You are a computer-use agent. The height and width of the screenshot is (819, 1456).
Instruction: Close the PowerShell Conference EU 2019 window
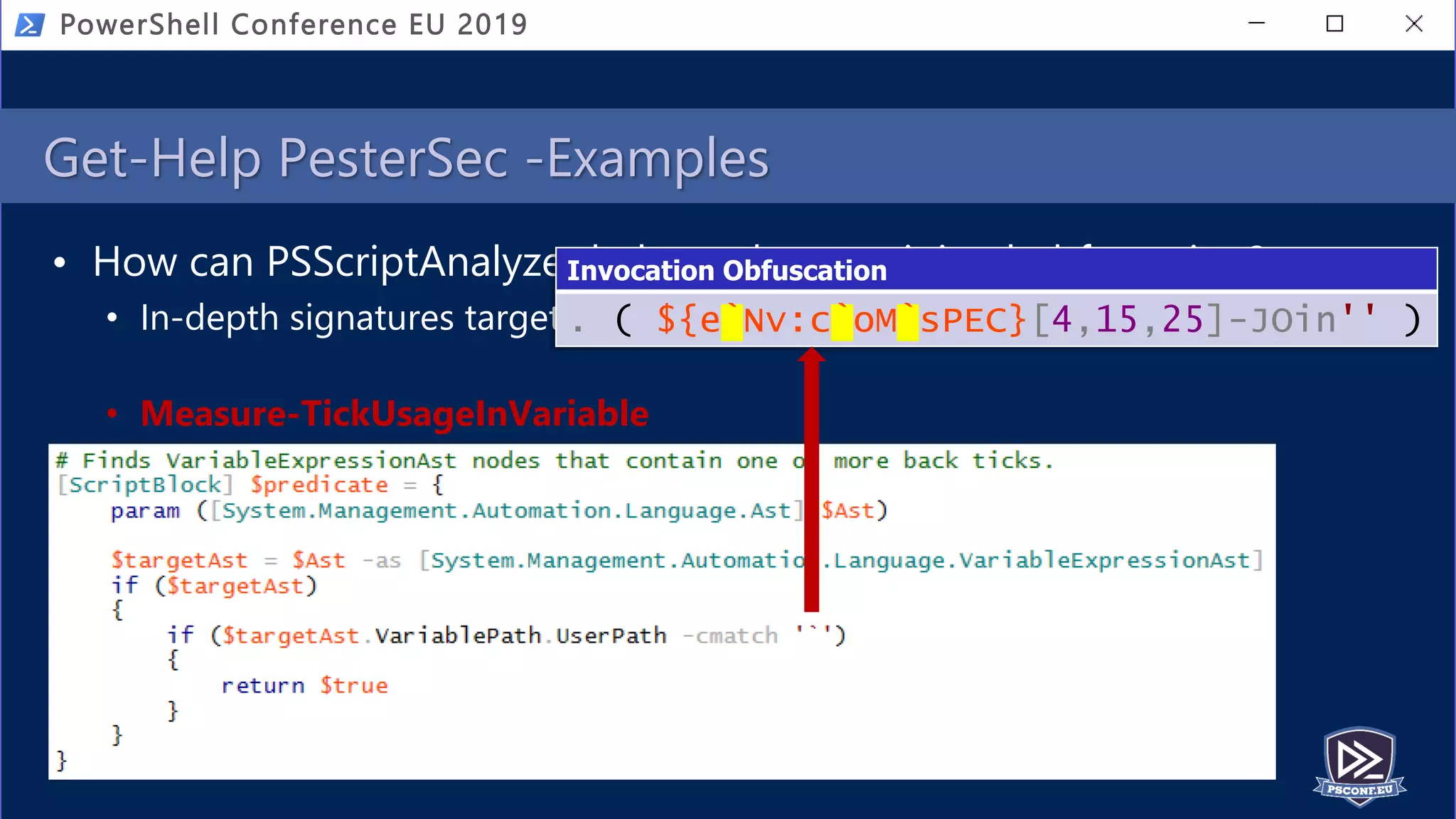coord(1414,24)
